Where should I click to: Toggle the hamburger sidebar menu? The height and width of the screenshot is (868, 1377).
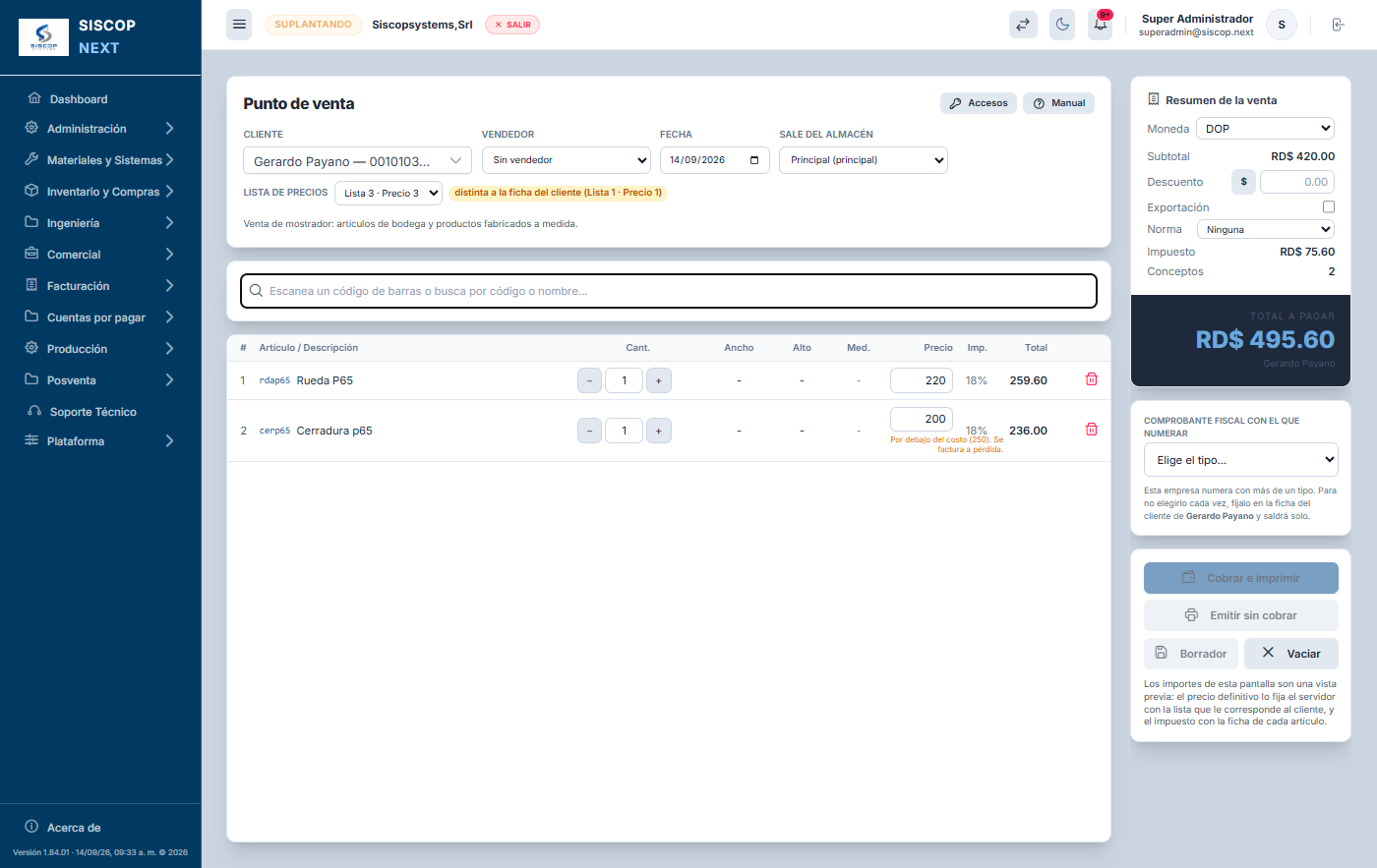239,25
